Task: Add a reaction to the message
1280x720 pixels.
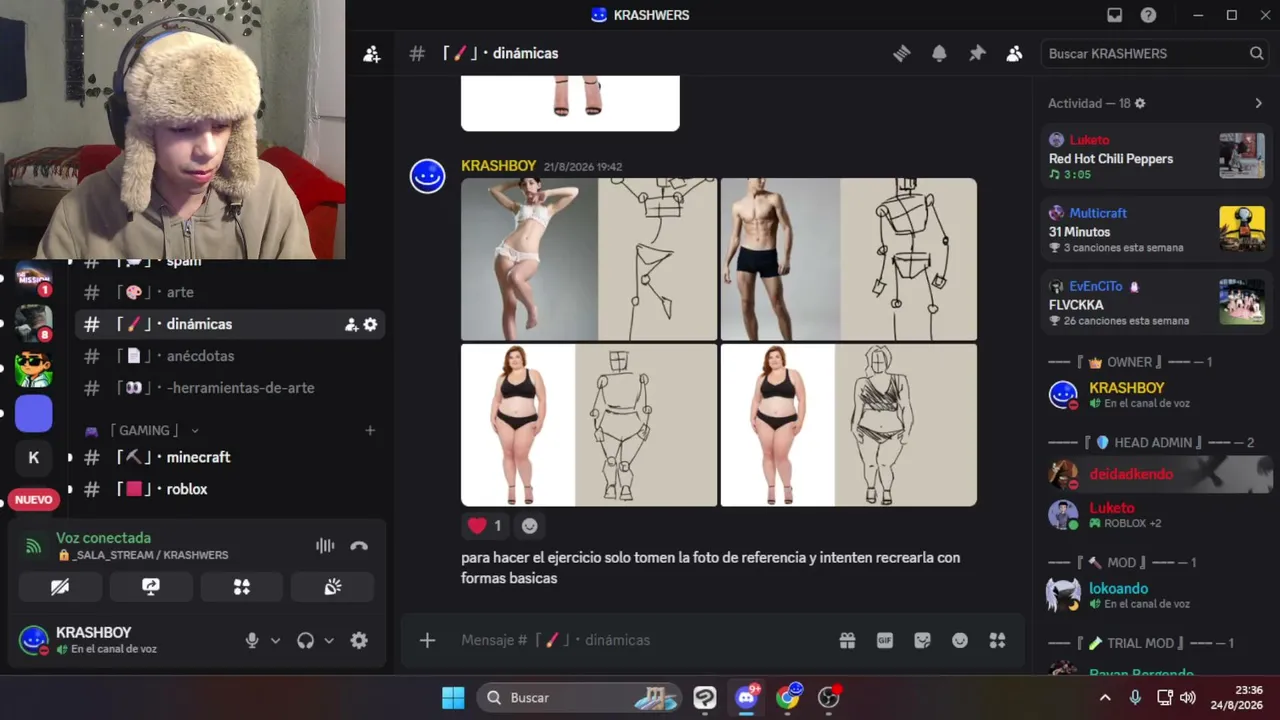Action: click(x=530, y=525)
